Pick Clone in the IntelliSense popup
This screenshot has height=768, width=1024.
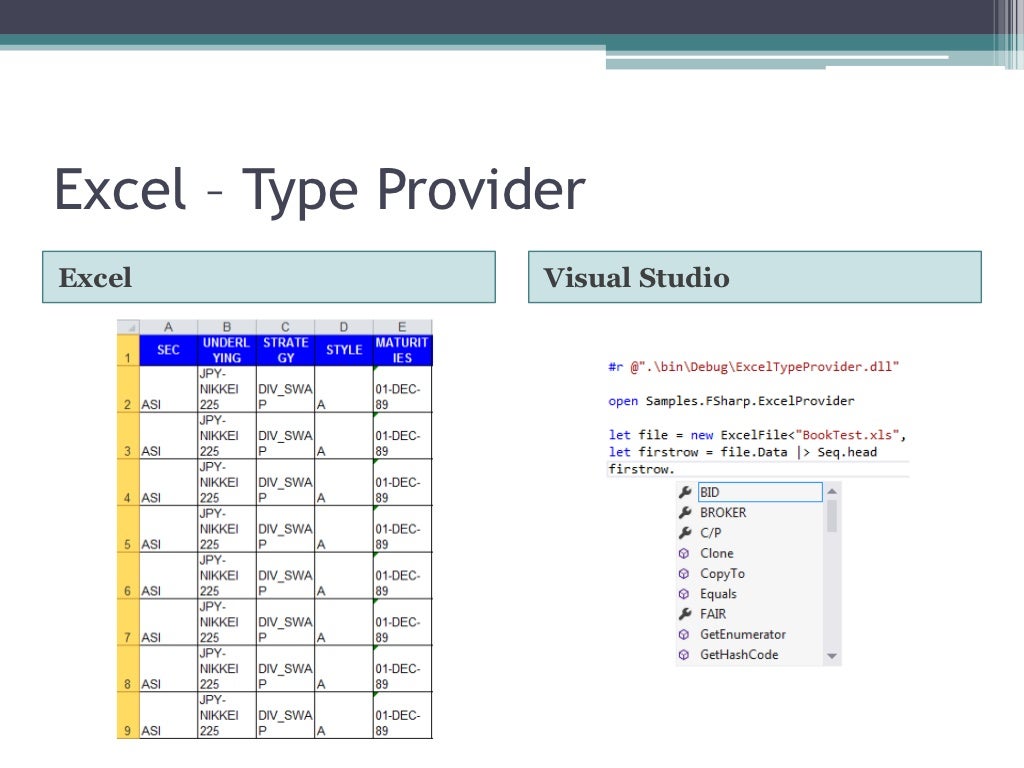pos(716,553)
